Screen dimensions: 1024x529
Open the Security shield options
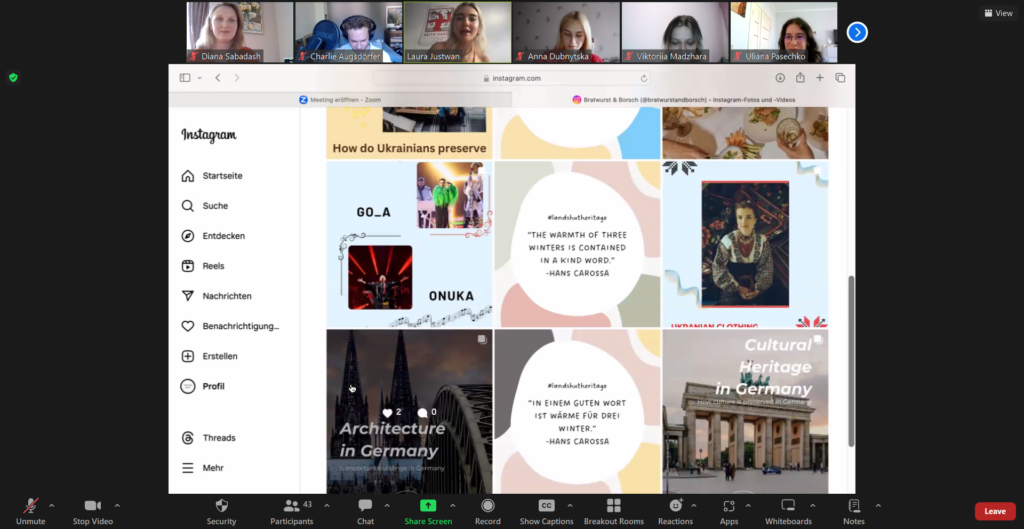point(221,510)
